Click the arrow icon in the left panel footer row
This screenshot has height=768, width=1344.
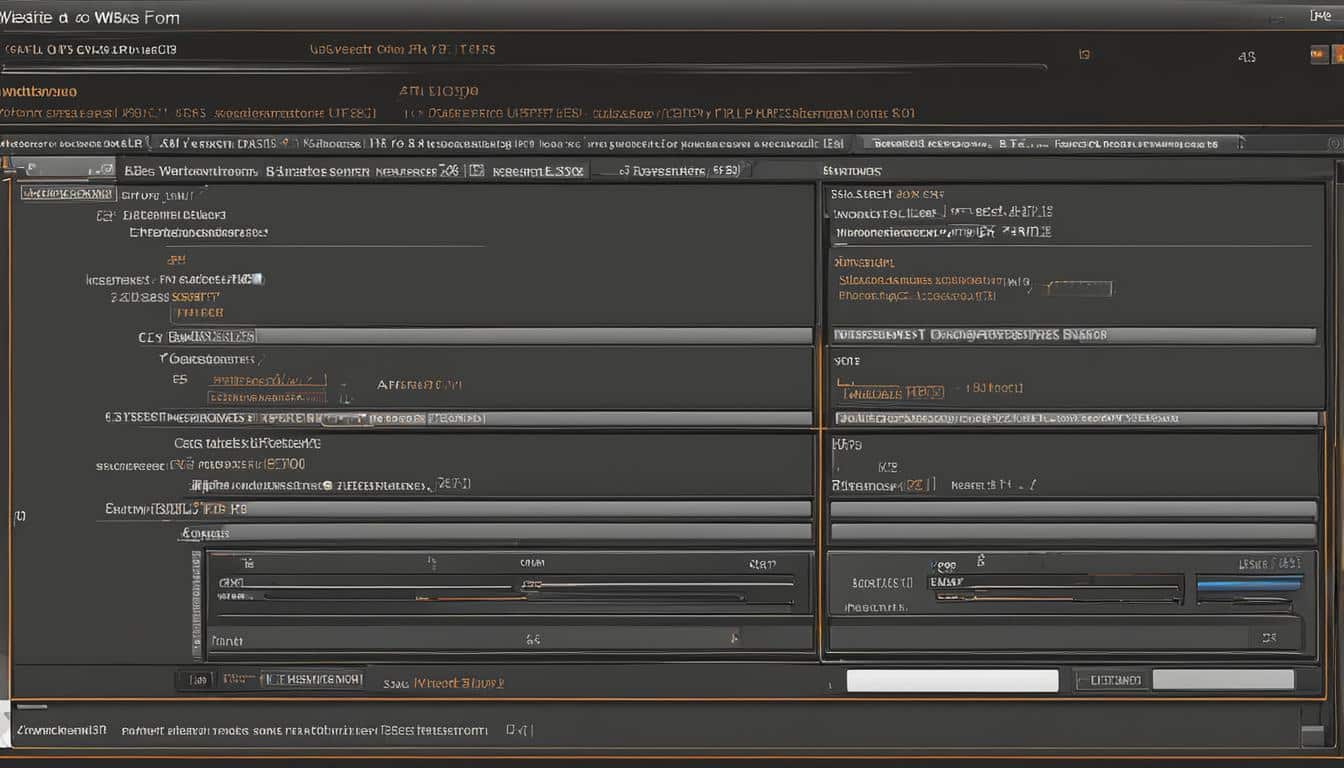pos(734,637)
